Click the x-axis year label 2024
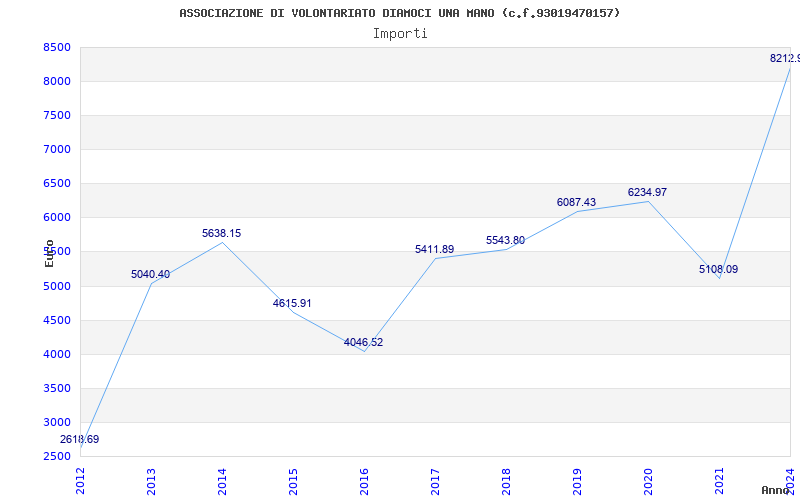 coord(790,481)
